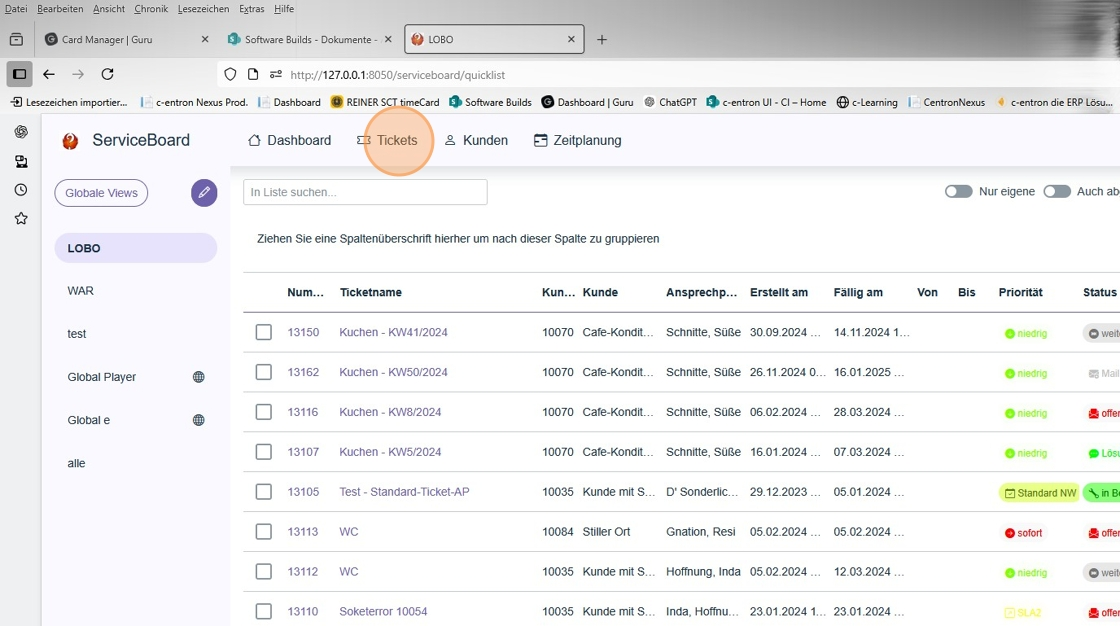This screenshot has width=1120, height=626.
Task: Open ticket link Kuchen - KW50/2024
Action: tap(393, 372)
